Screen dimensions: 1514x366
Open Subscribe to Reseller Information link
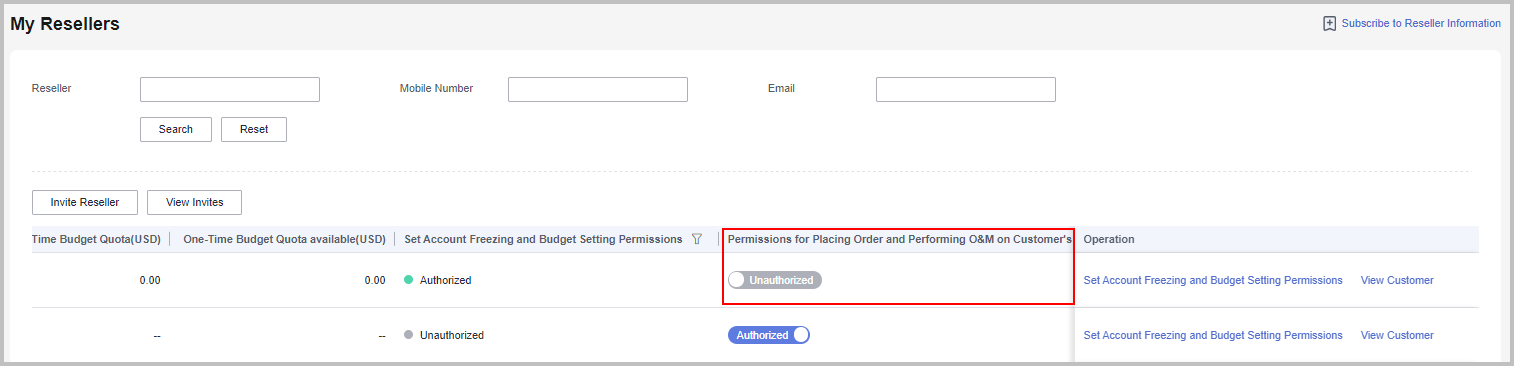tap(1421, 23)
